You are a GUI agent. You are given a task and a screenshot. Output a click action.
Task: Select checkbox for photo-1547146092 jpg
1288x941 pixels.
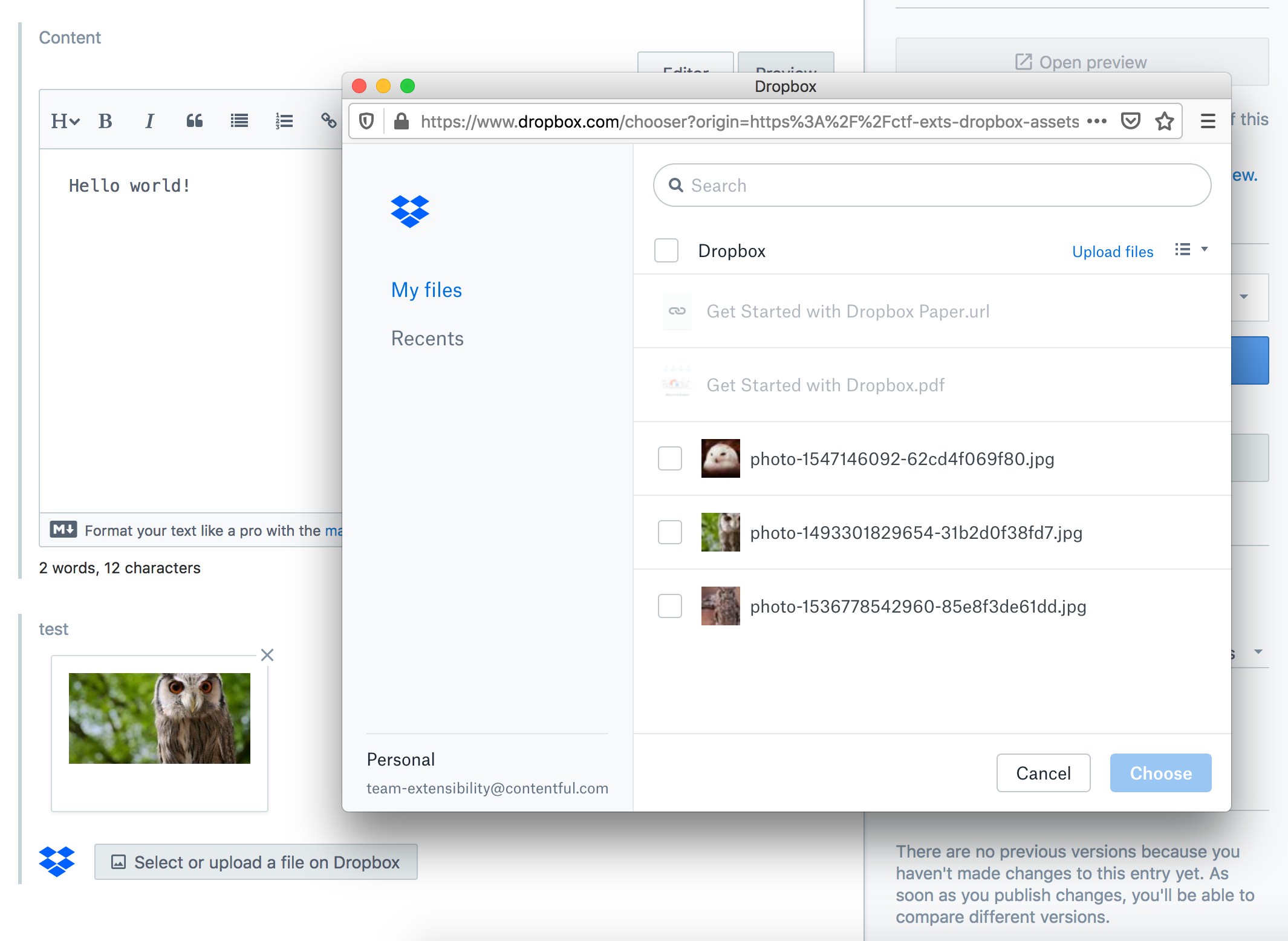(668, 459)
